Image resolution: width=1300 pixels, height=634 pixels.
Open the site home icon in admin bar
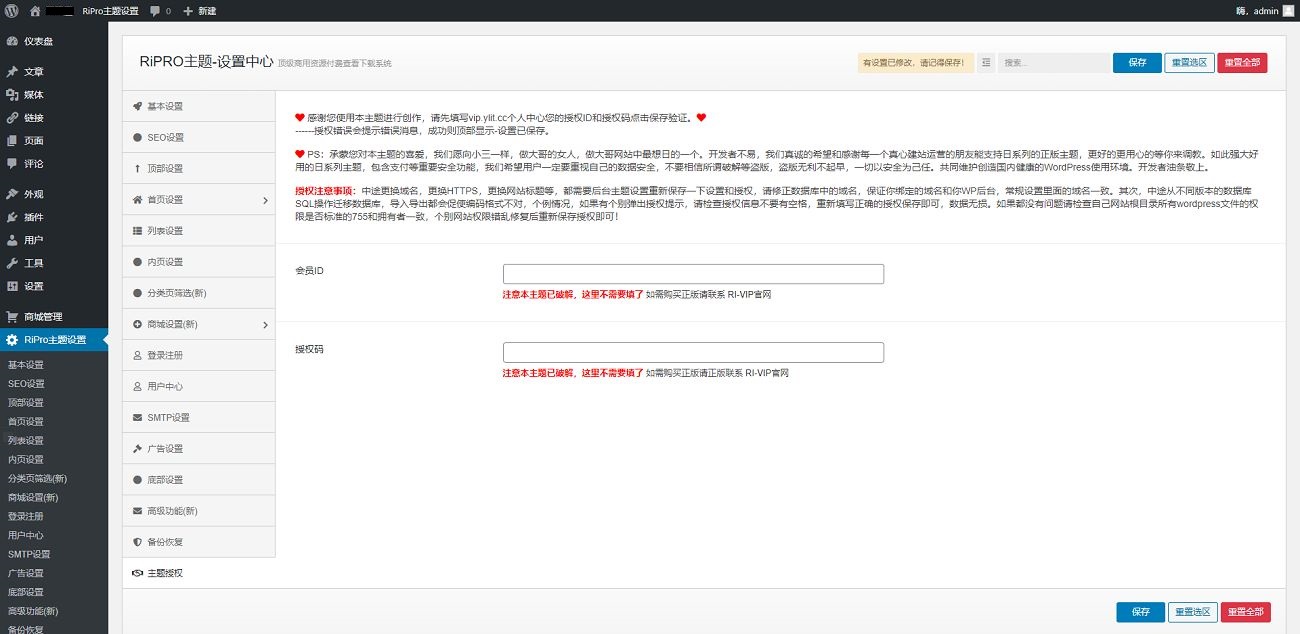(x=35, y=10)
